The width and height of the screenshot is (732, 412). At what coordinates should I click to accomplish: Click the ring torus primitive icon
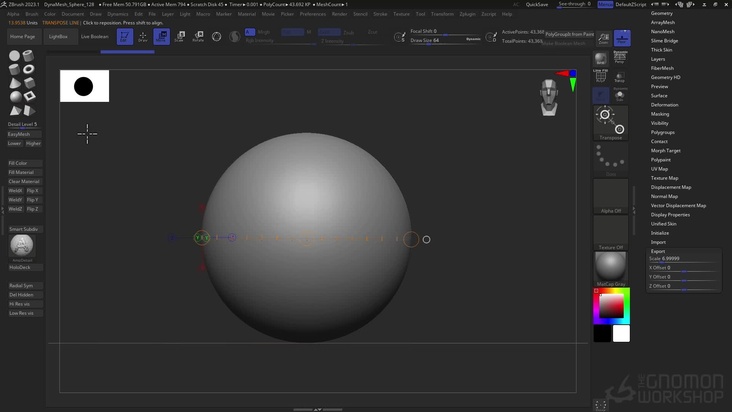point(29,69)
